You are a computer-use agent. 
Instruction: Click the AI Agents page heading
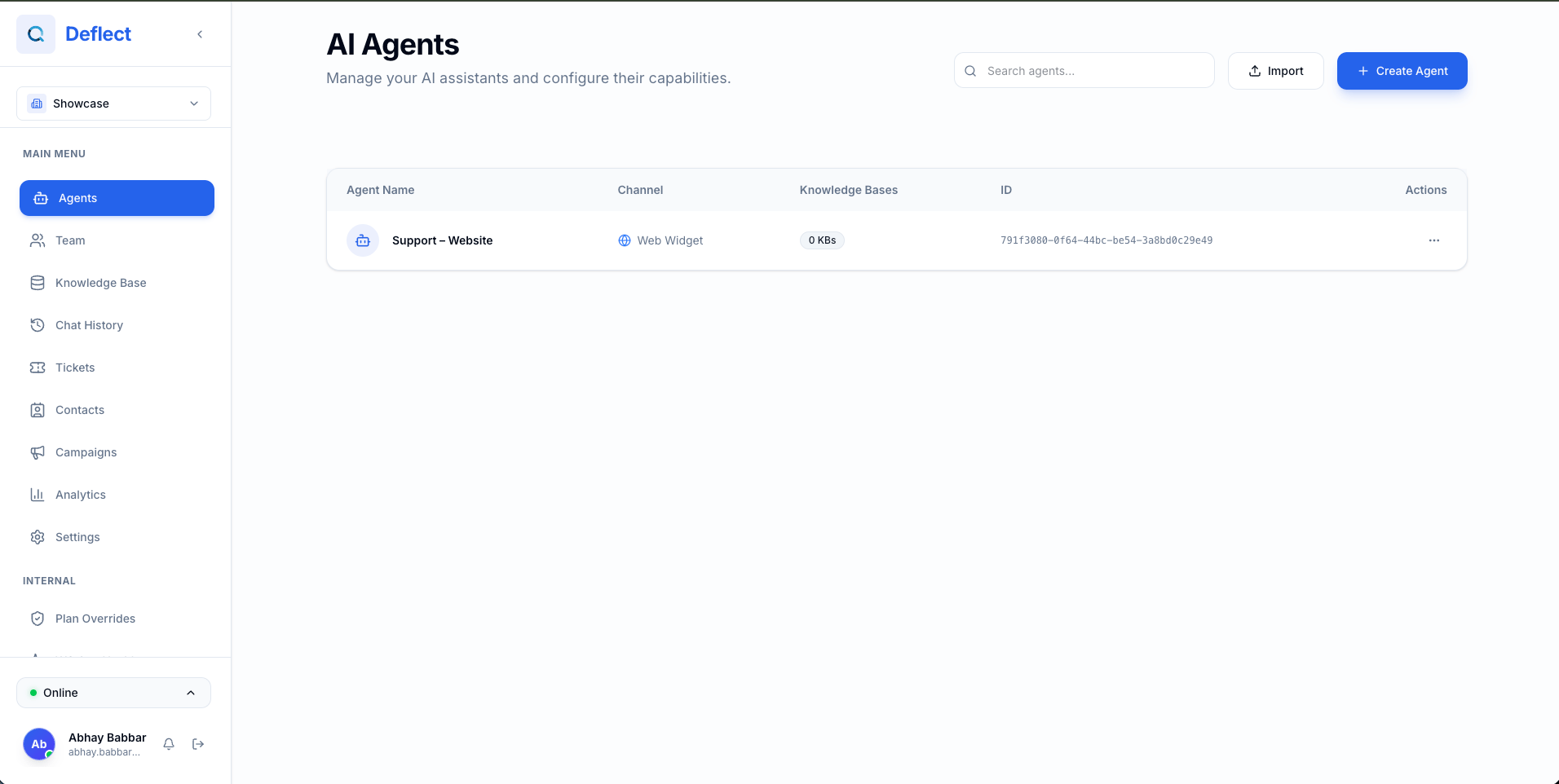[x=393, y=44]
